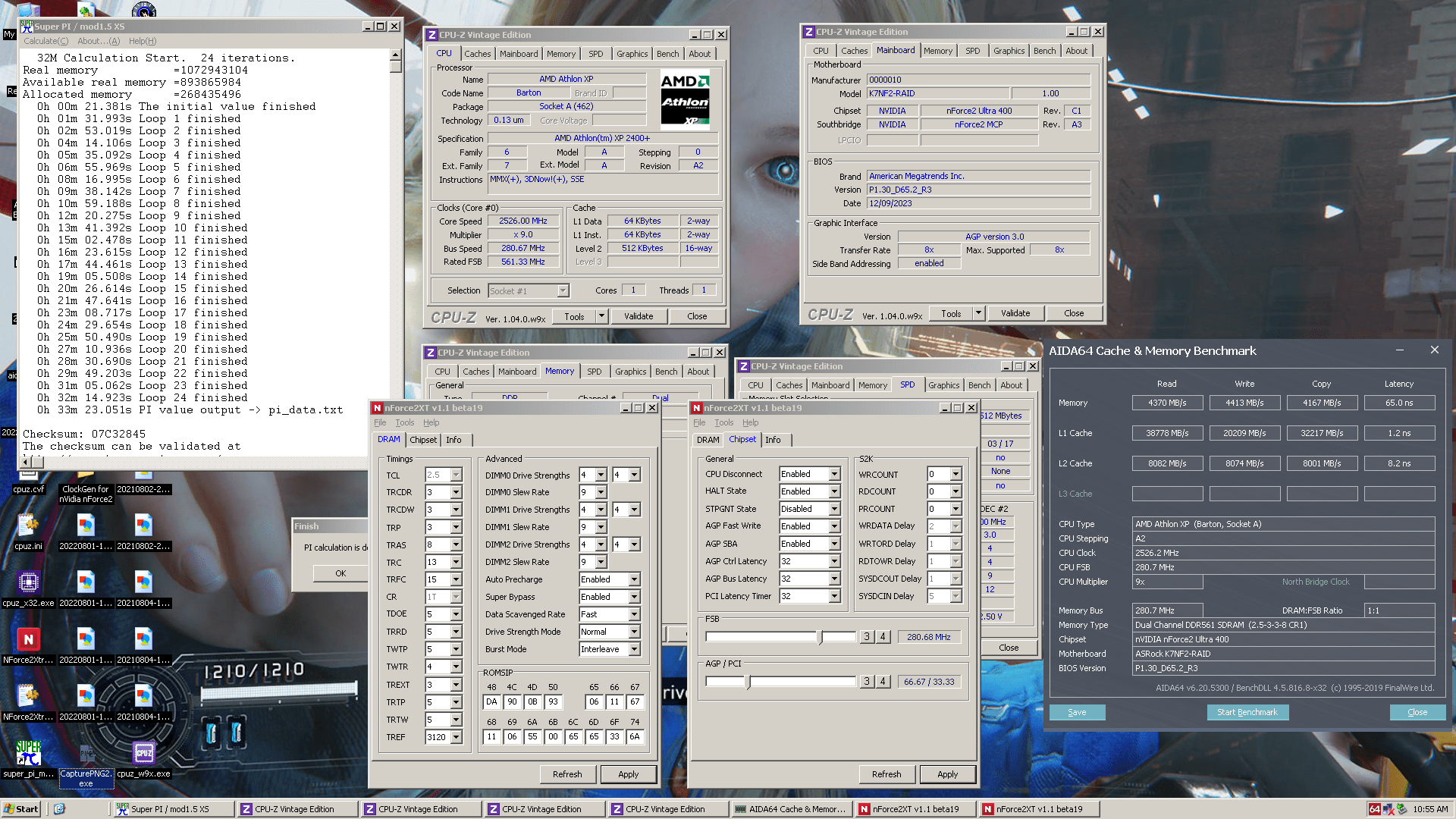Open Internet Explorer from the quick launch
This screenshot has height=819, width=1456.
tap(60, 809)
